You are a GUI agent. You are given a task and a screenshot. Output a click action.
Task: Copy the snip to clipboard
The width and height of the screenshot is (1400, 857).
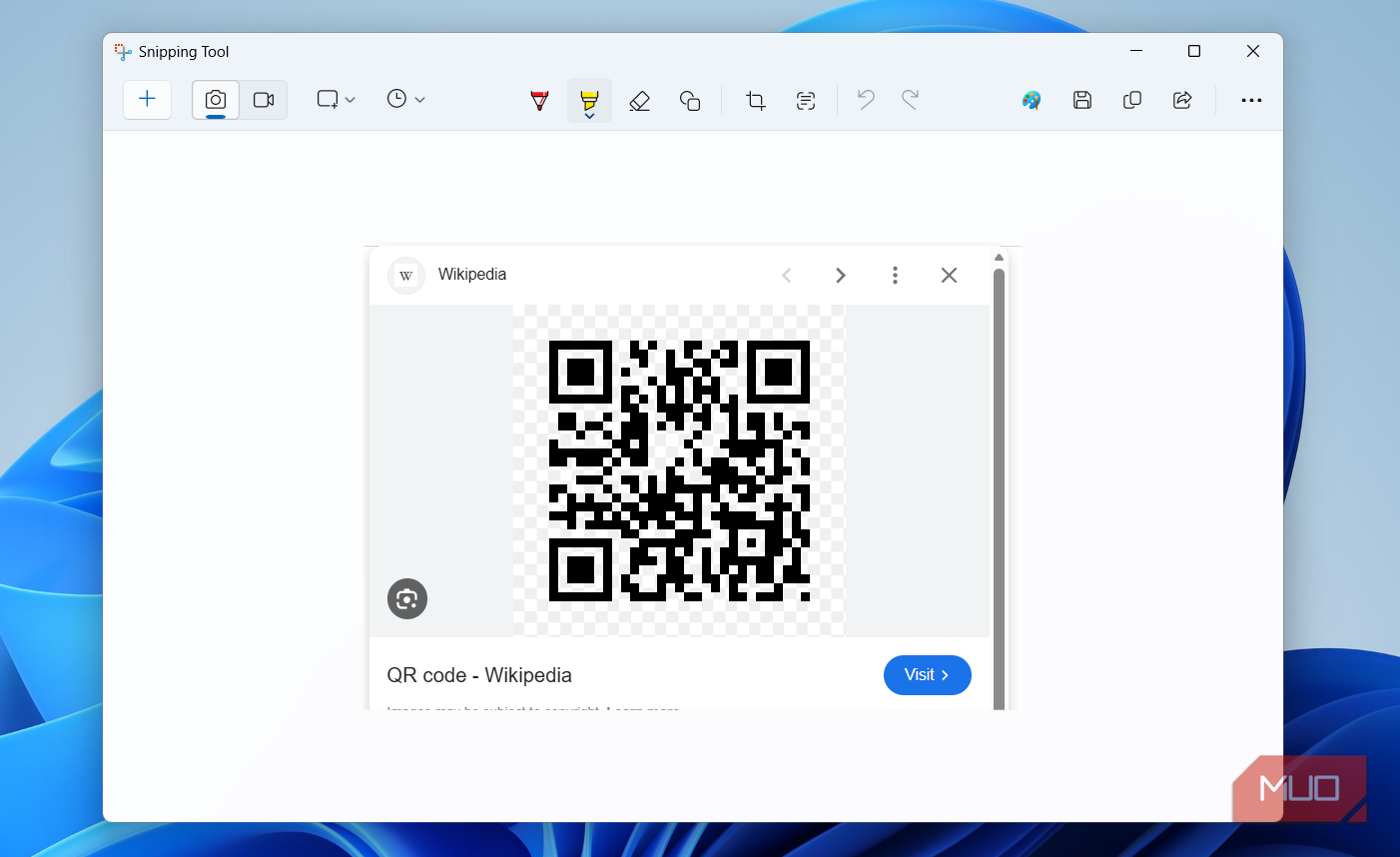click(1132, 100)
